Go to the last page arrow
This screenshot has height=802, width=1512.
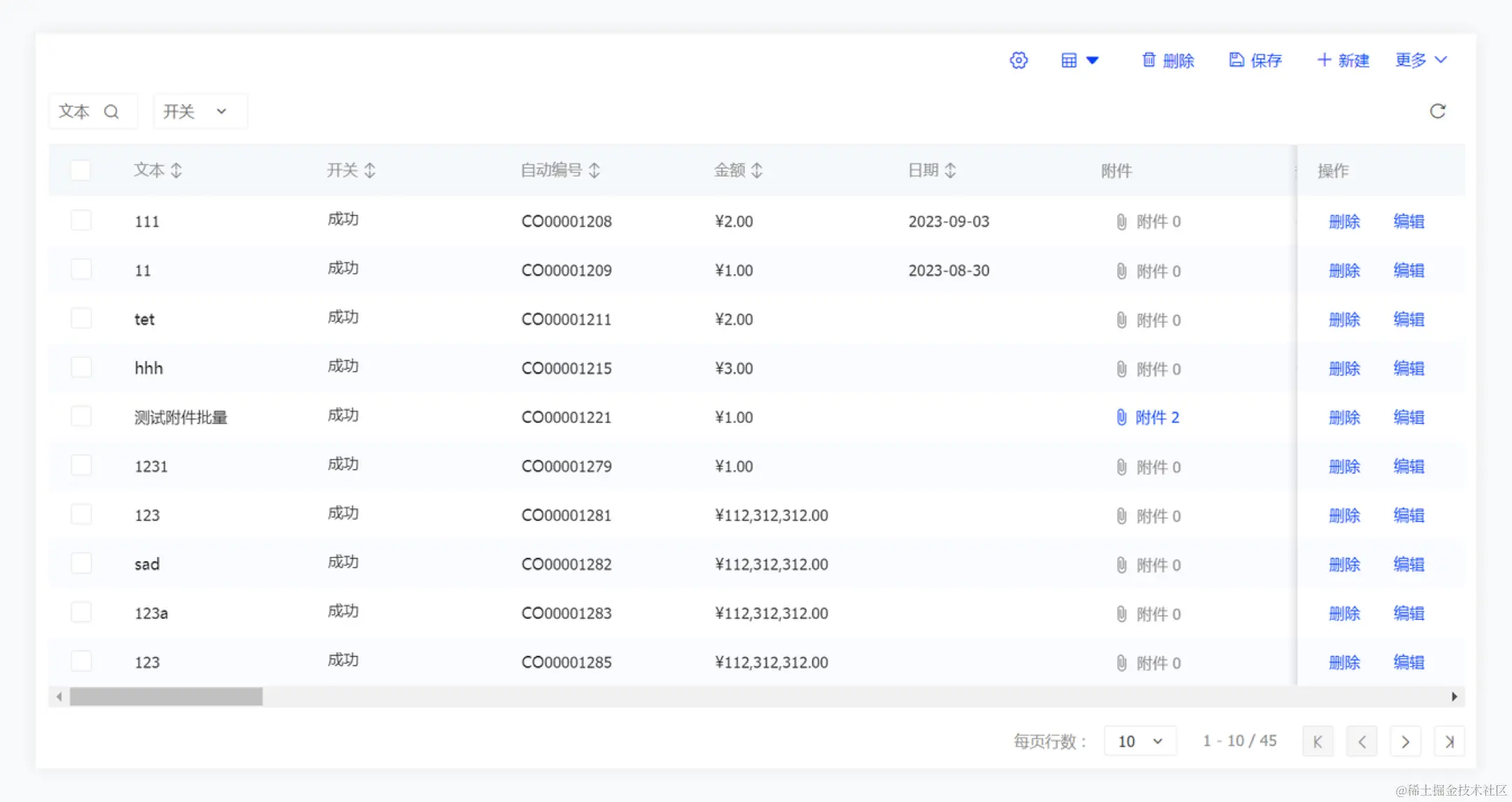pos(1449,741)
